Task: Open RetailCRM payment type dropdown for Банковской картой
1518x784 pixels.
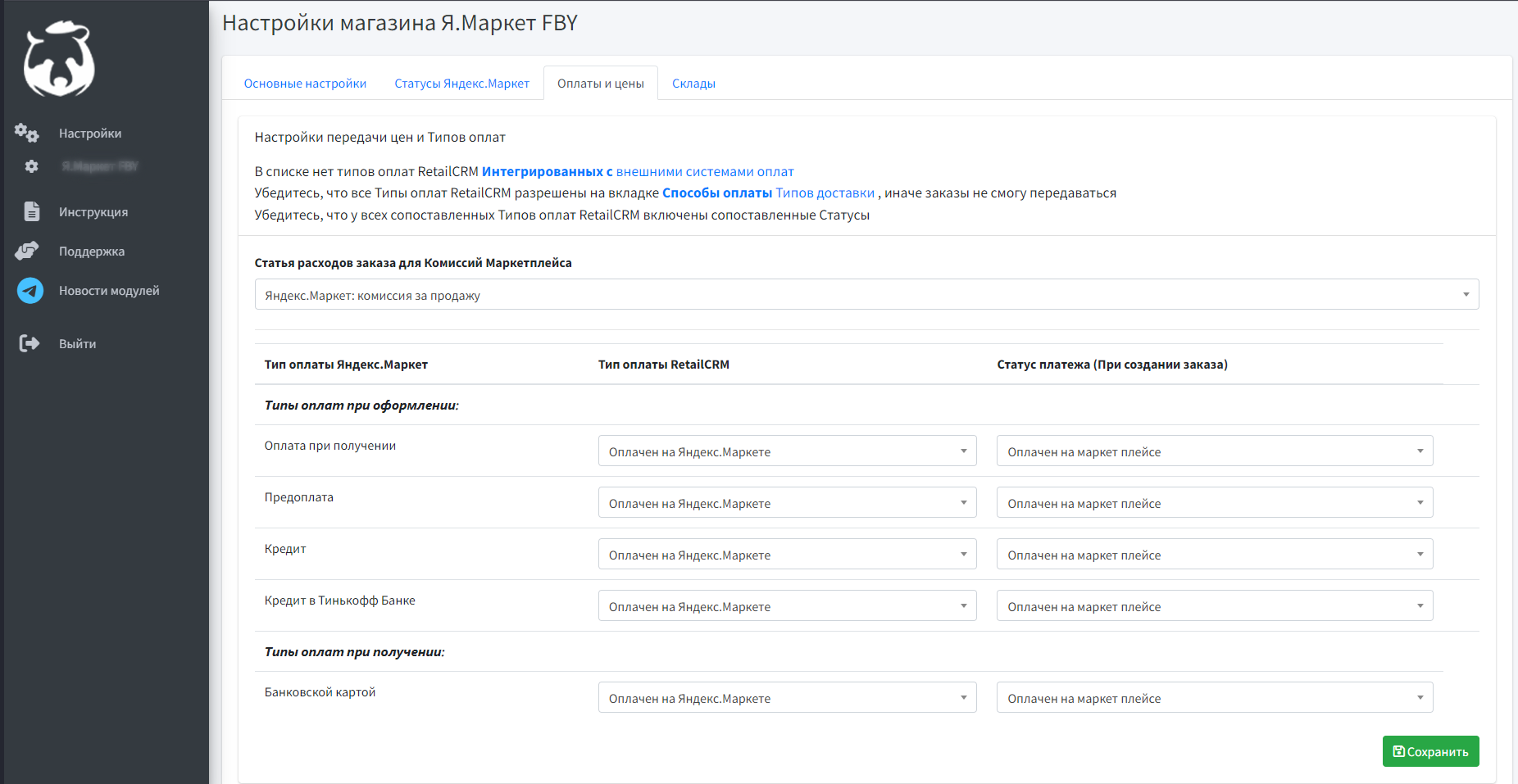Action: [x=787, y=697]
